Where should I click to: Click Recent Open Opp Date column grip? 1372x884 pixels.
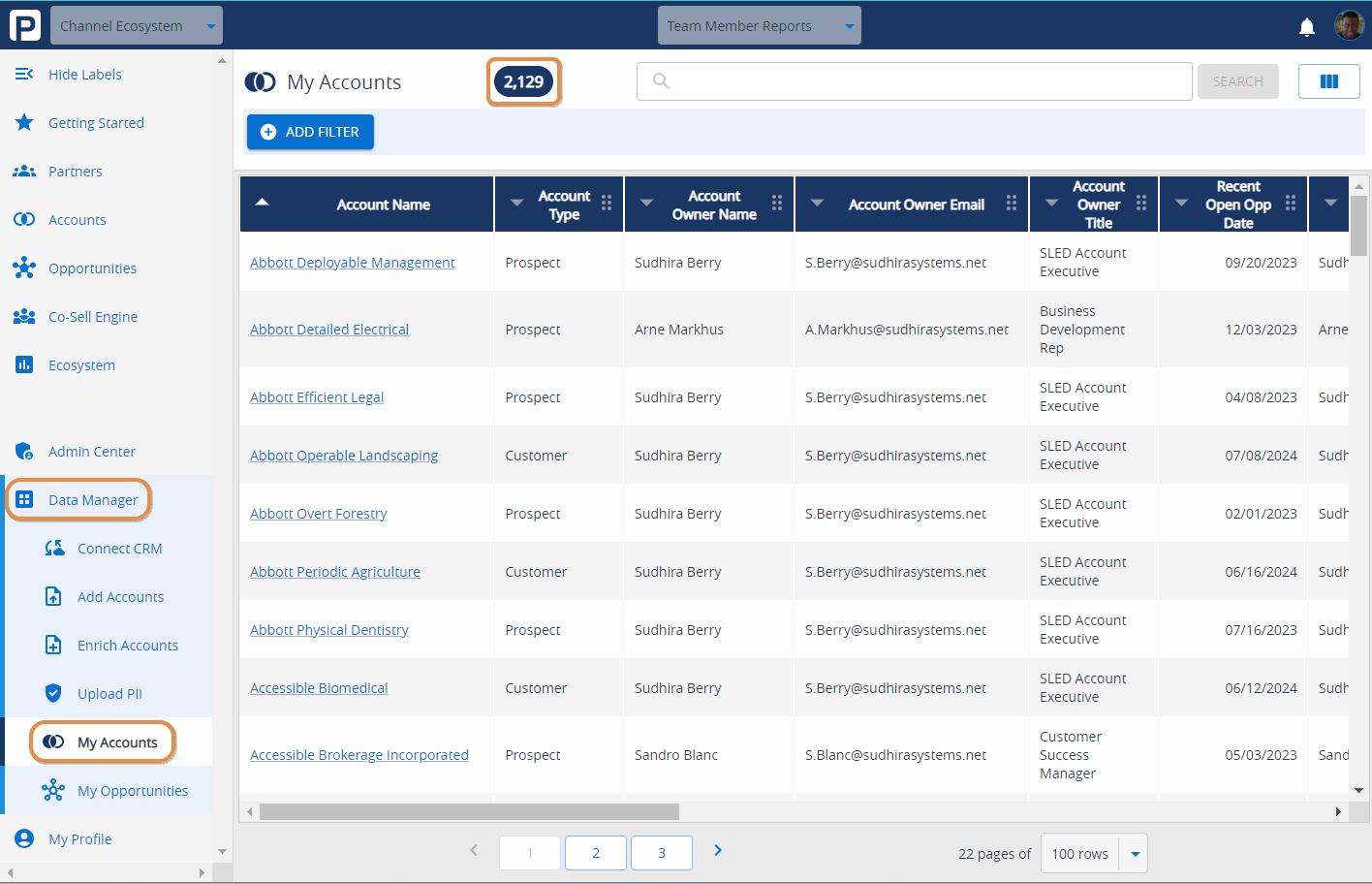tap(1291, 203)
